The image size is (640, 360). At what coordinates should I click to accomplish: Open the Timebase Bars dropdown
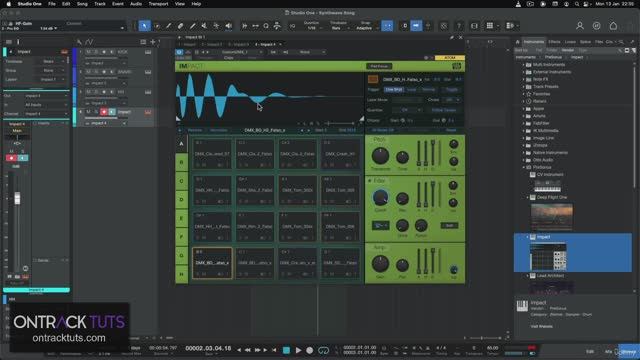pyautogui.click(x=340, y=28)
